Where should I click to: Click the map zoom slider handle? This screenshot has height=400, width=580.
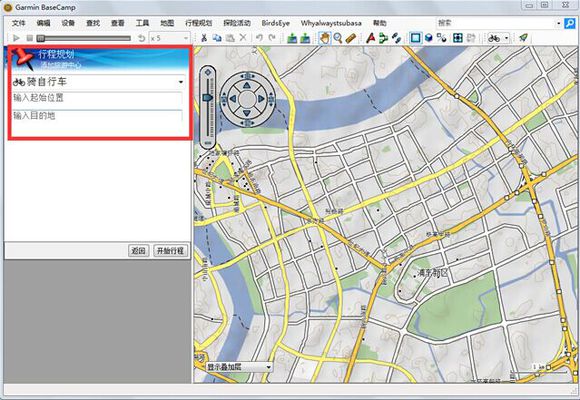pos(208,98)
